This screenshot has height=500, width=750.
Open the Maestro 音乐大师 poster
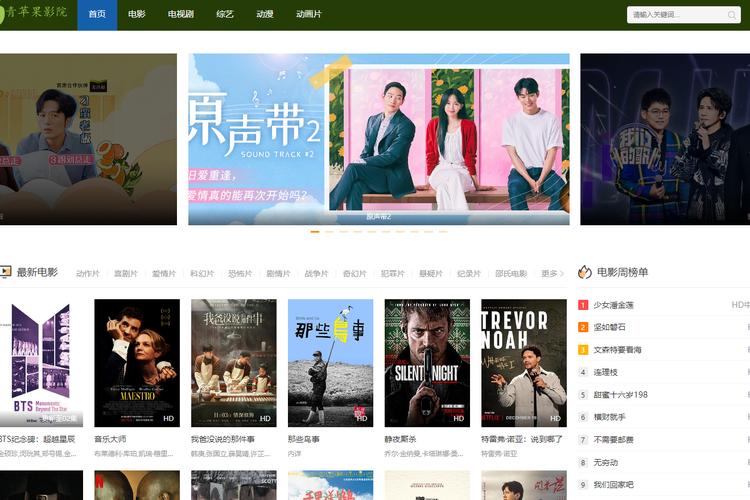137,363
